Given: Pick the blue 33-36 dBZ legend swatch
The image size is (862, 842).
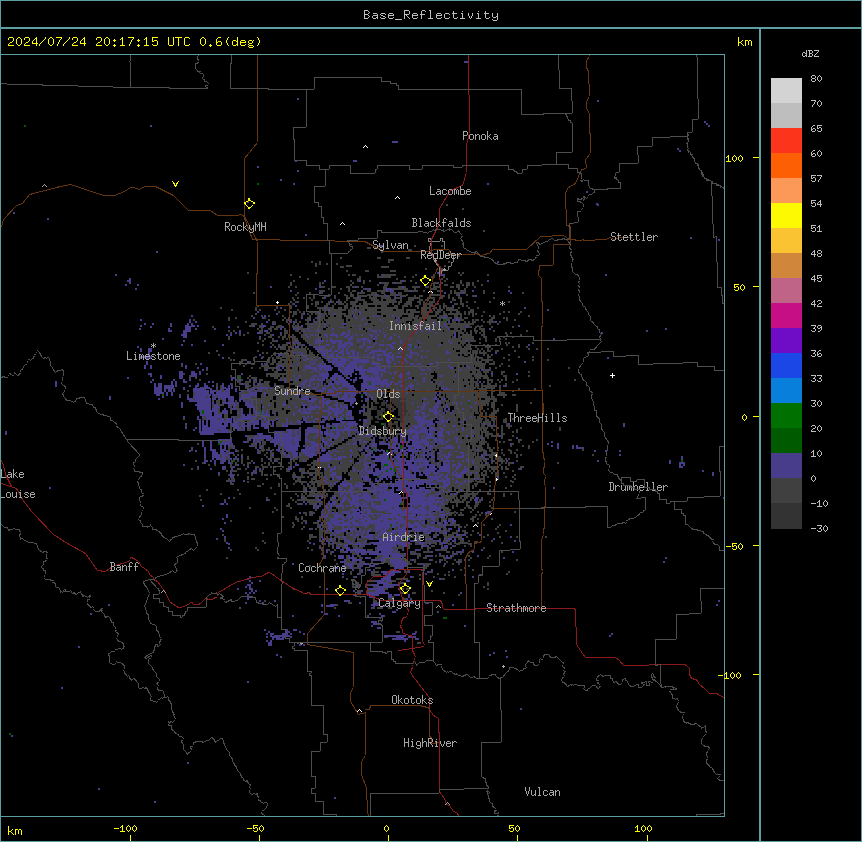Looking at the screenshot, I should (x=786, y=365).
